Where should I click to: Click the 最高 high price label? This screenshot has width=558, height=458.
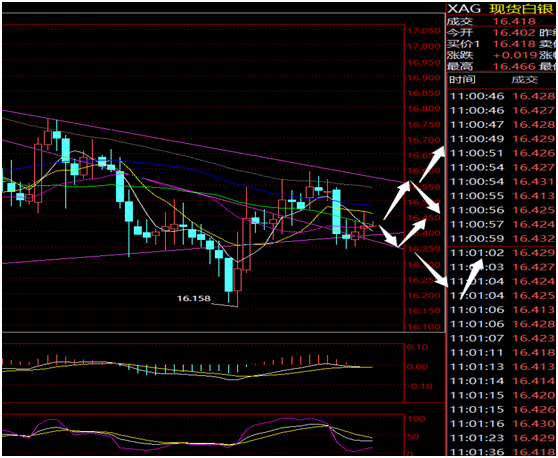(x=460, y=66)
